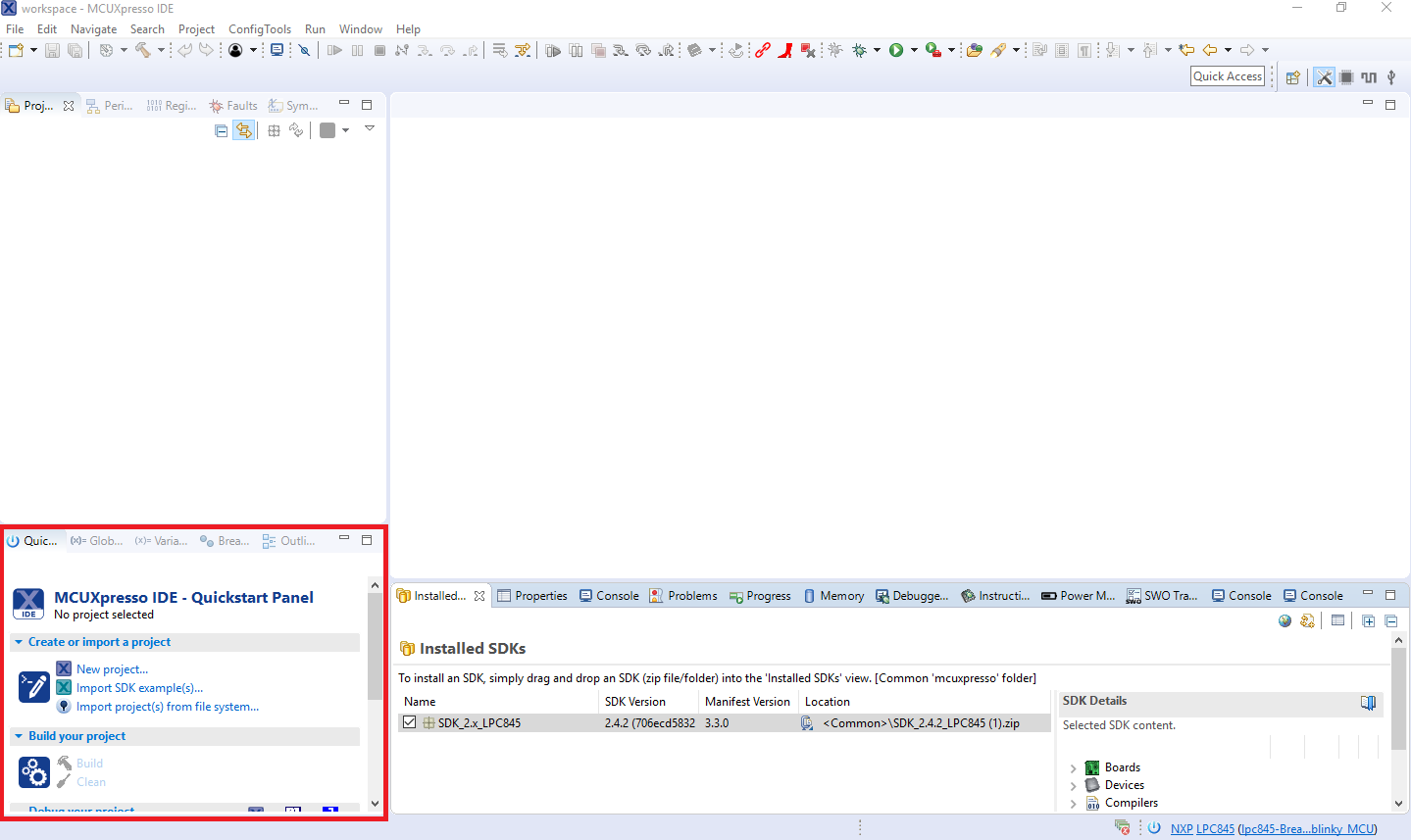
Task: Open the Project Explorer view menu dropdown
Action: click(370, 129)
